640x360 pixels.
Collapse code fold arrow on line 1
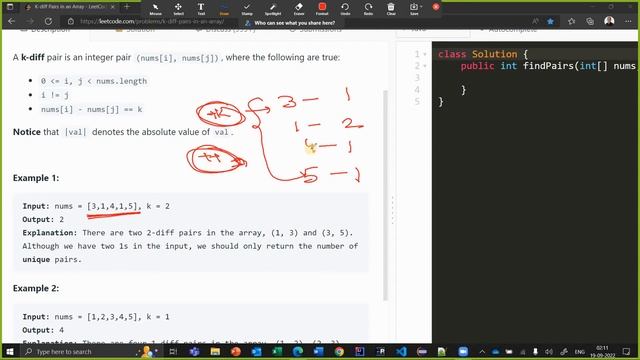pos(425,54)
